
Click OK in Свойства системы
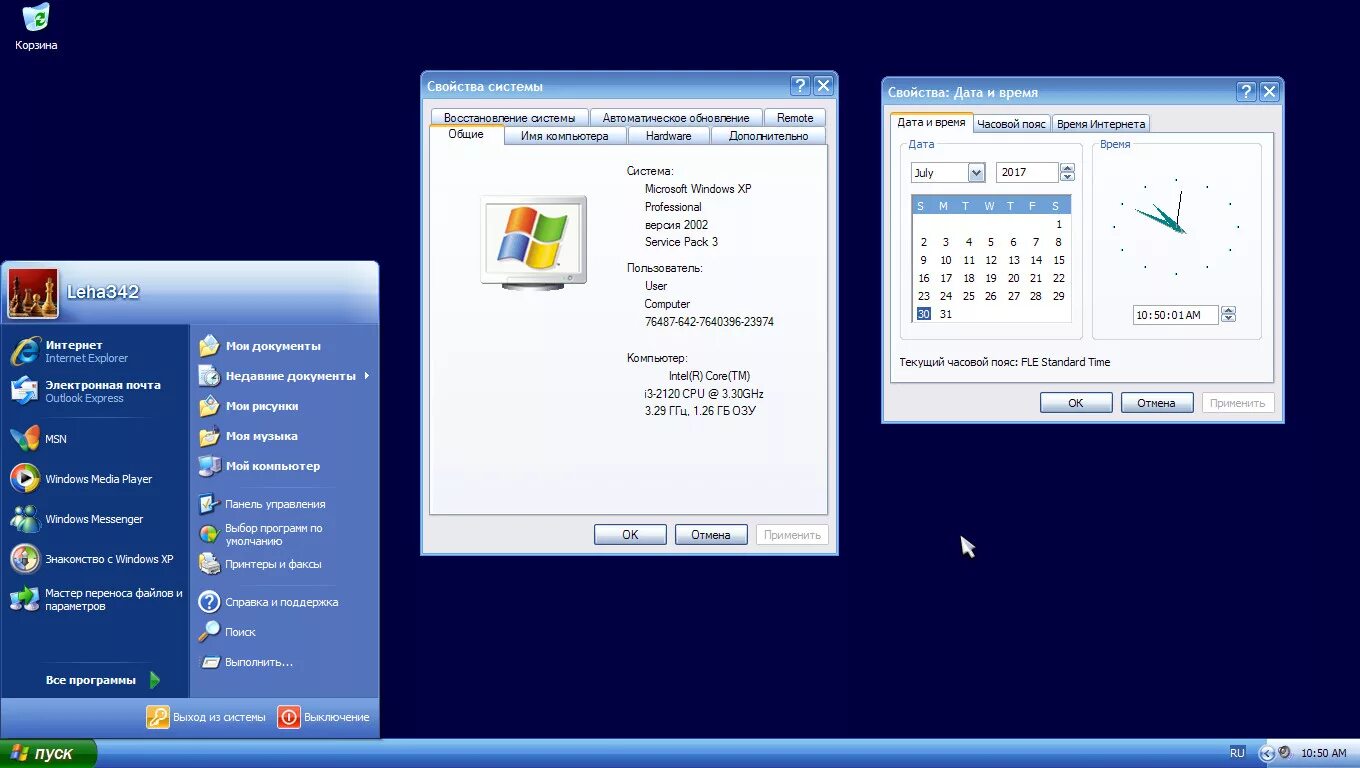click(x=630, y=535)
